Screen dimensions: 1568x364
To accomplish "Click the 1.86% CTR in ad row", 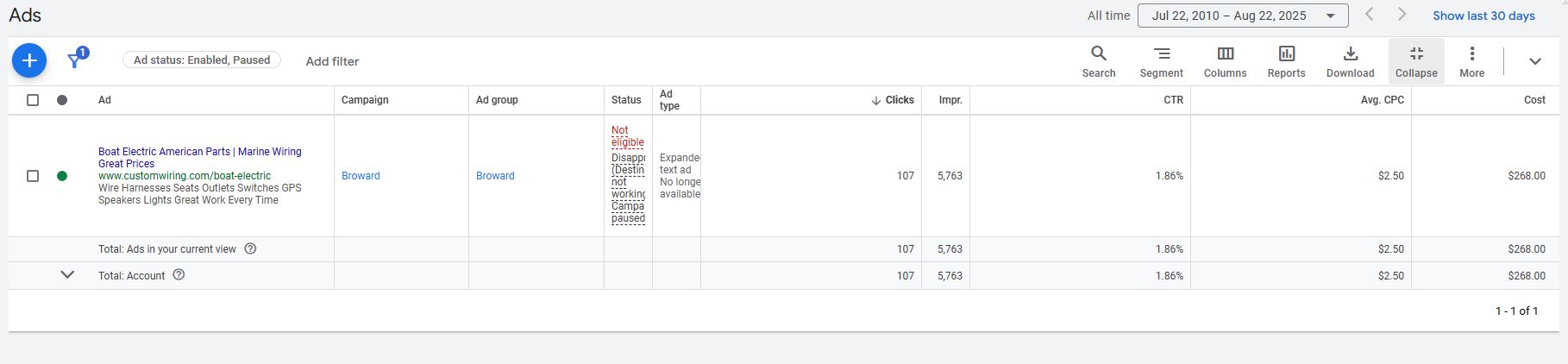I will pos(1170,176).
